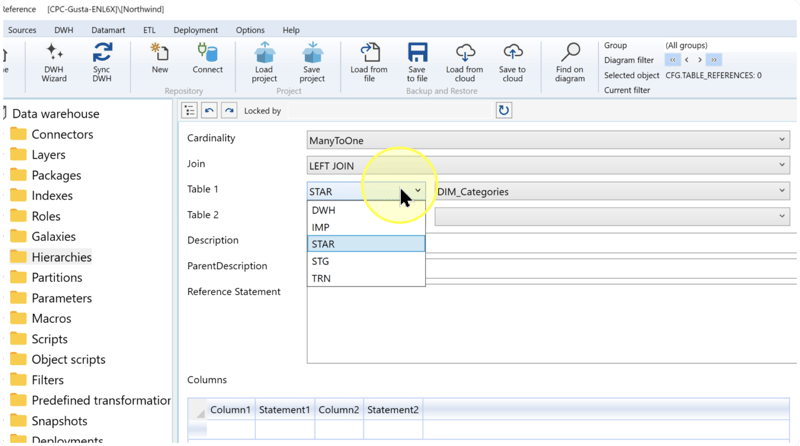Select the Hierarchies folder
800x446 pixels.
pos(61,257)
